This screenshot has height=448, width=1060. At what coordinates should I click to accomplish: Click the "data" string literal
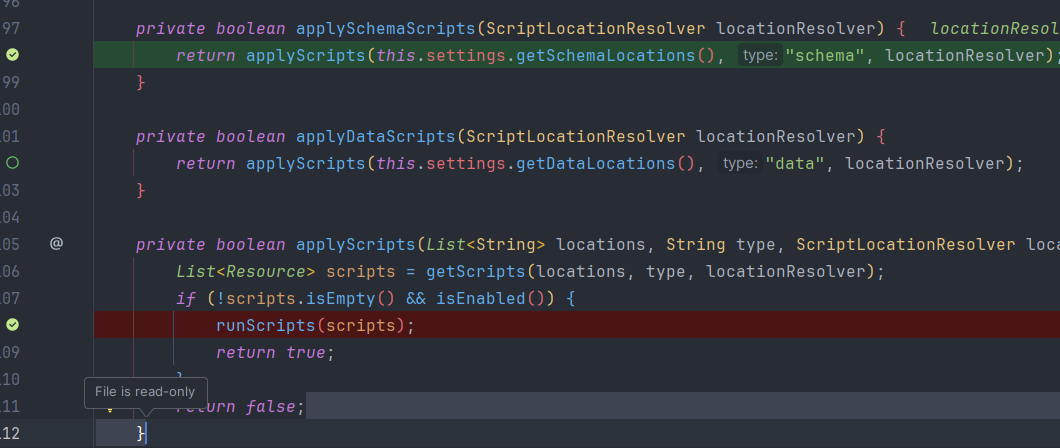tap(795, 164)
